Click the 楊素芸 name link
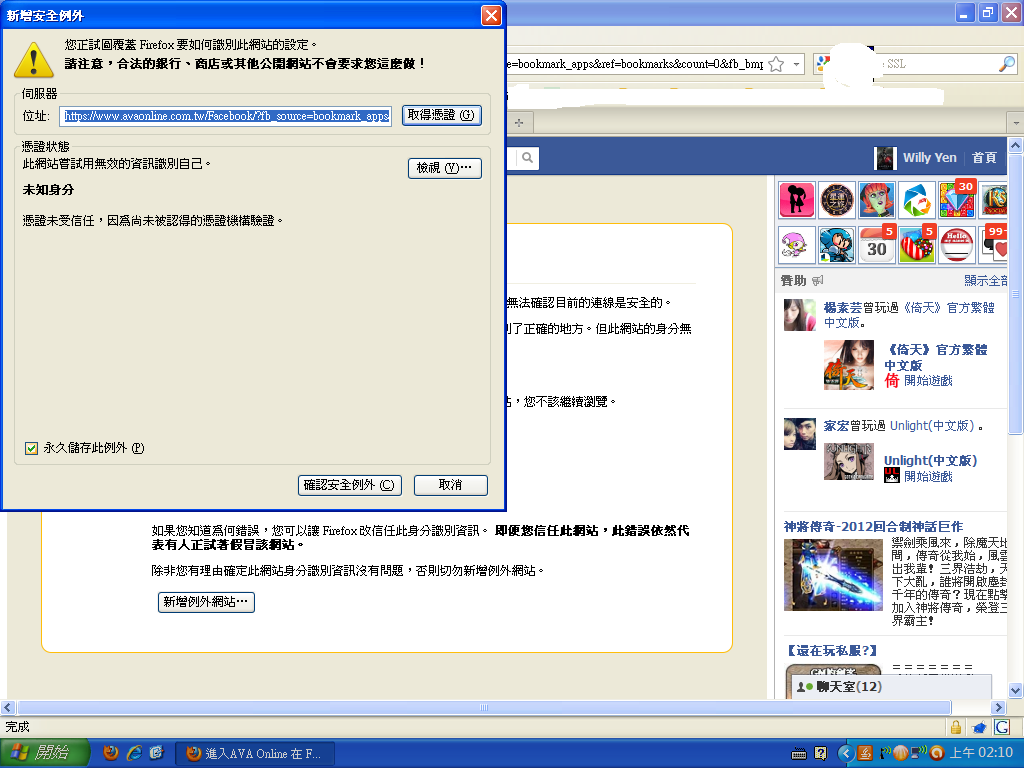 pos(842,308)
